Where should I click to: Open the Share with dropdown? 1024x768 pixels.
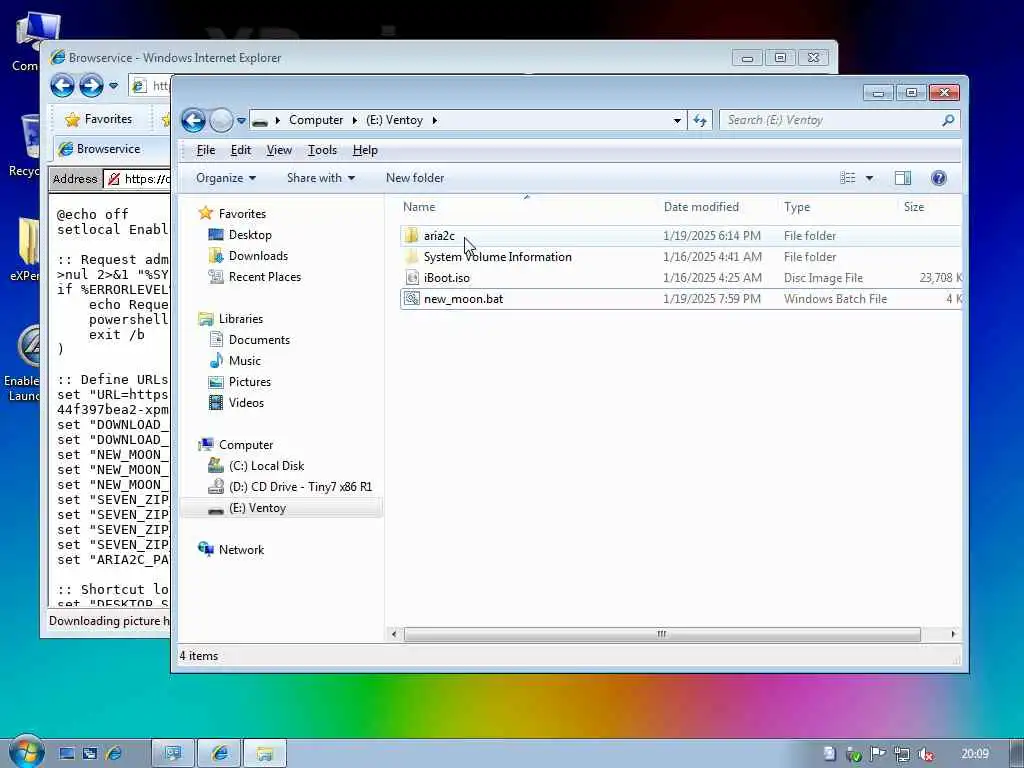pos(321,178)
